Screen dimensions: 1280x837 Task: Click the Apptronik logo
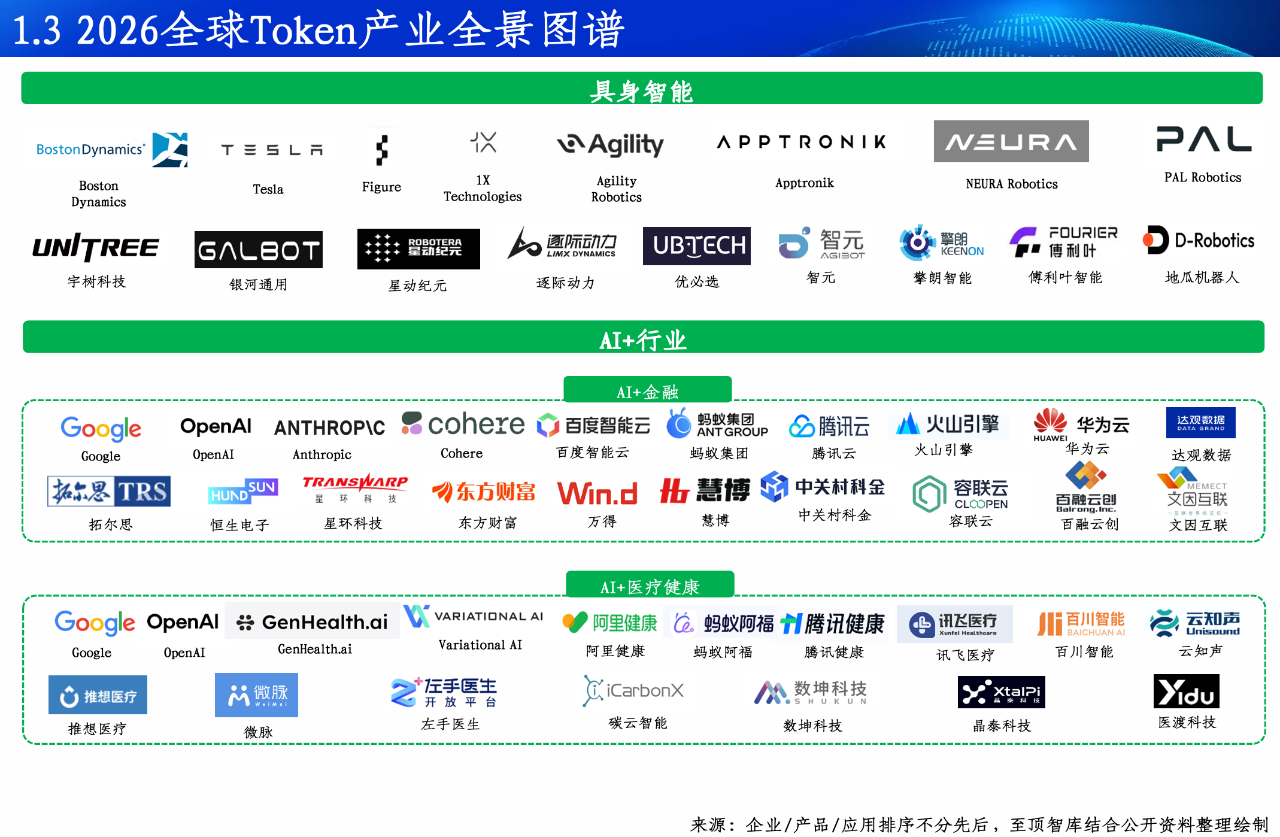click(801, 142)
